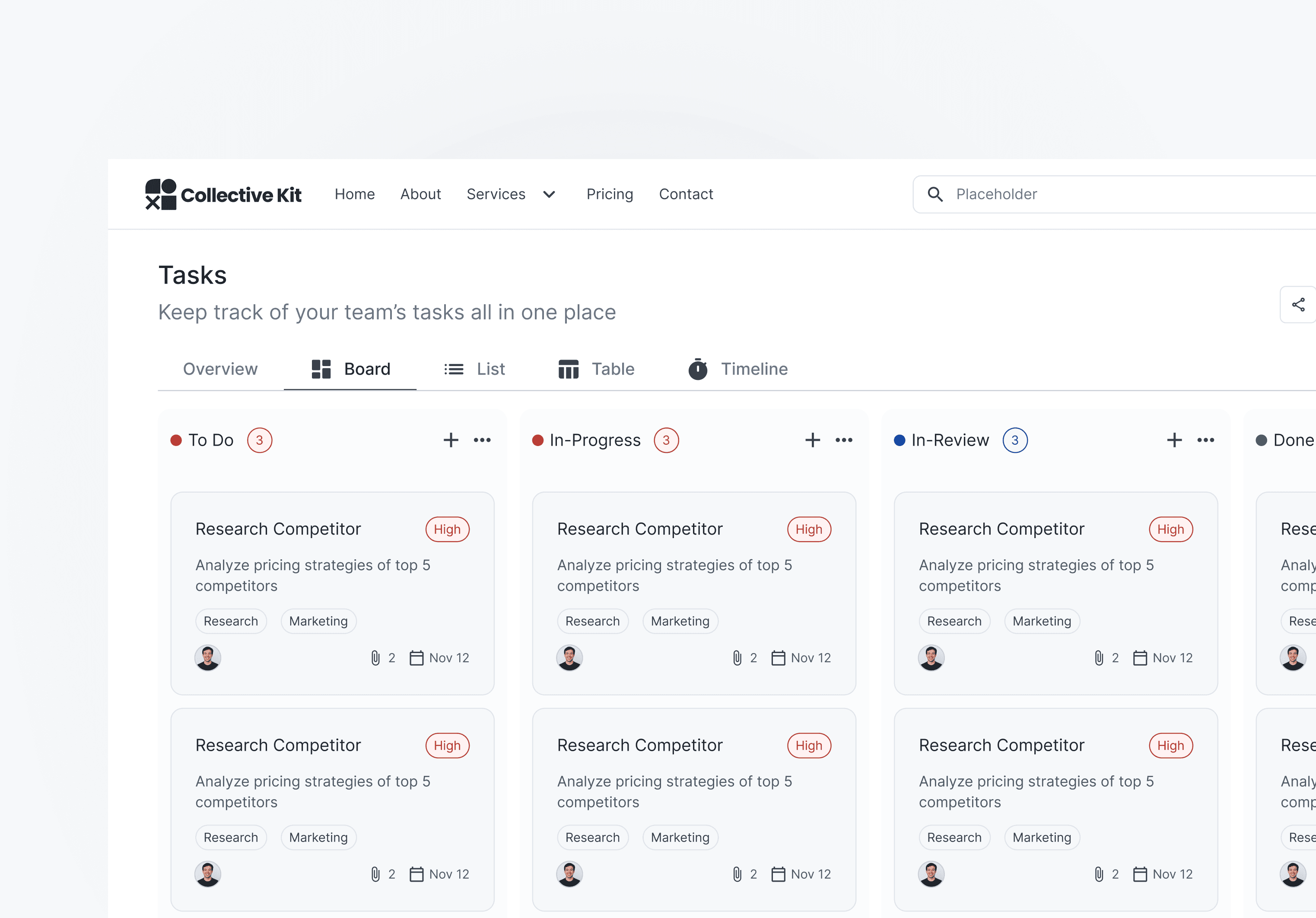
Task: Switch to the List tab
Action: tap(474, 369)
